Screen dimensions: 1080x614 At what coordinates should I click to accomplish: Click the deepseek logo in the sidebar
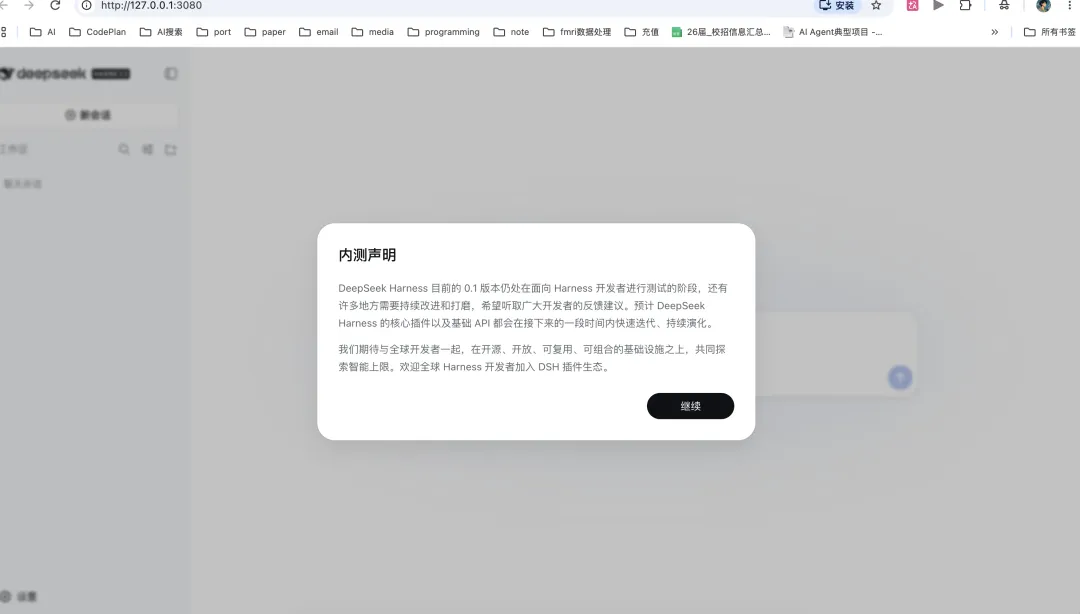(65, 74)
